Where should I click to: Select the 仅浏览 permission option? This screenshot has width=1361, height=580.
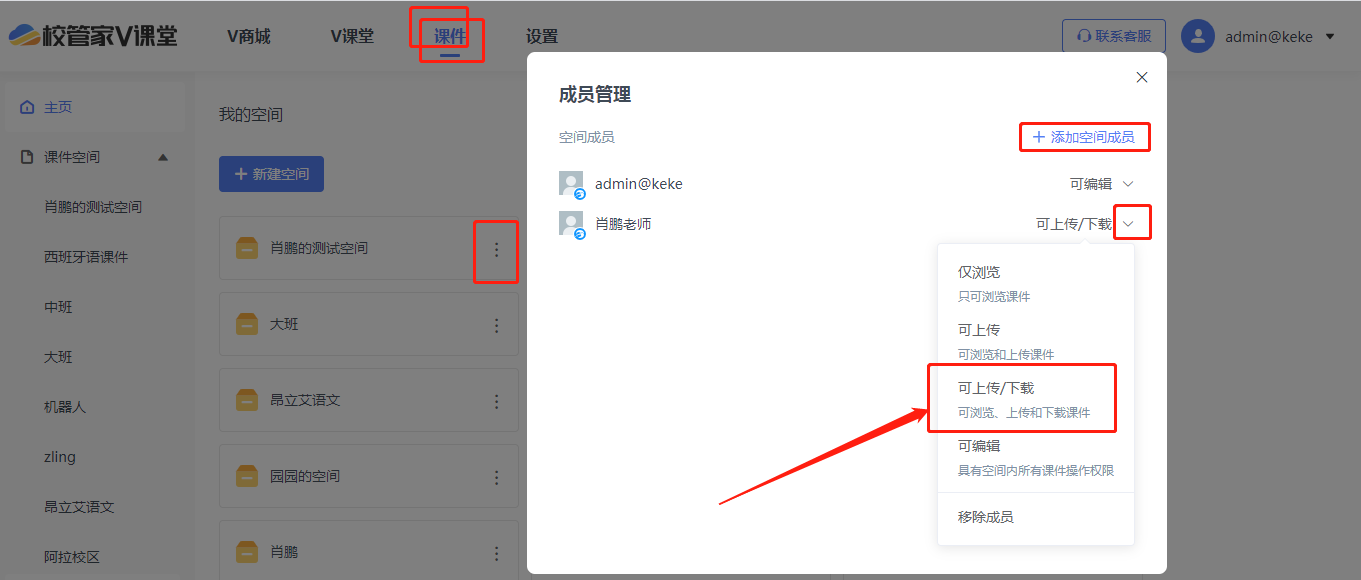pos(1036,283)
